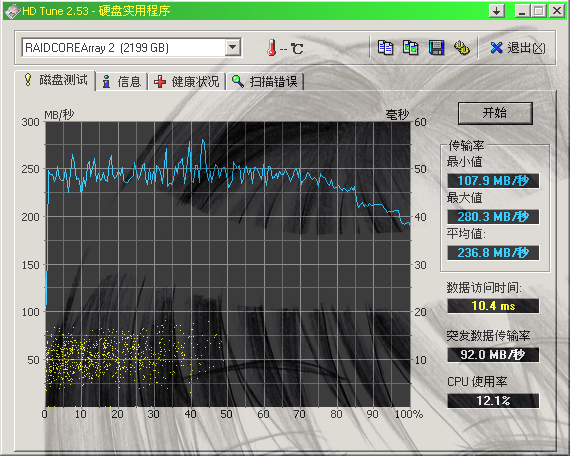Screen dimensions: 570x456
Task: Click the -- ℃ temperature readout
Action: 292,48
